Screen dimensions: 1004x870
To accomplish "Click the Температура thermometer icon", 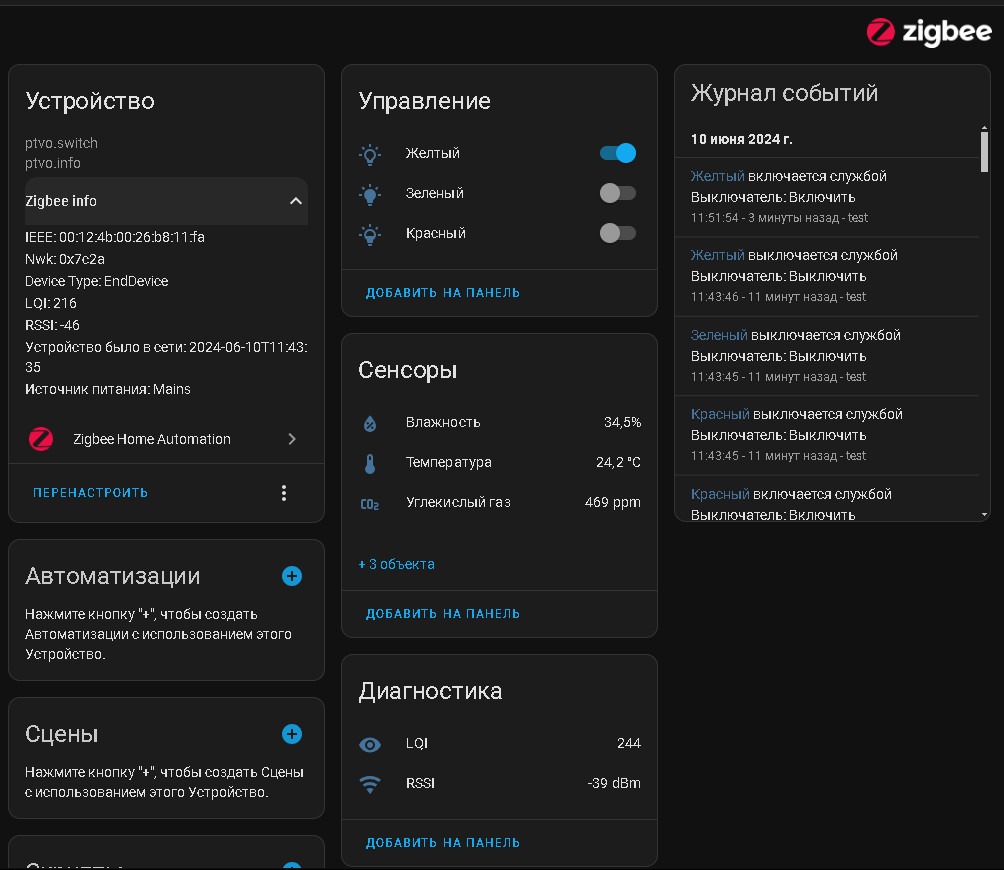I will 370,463.
